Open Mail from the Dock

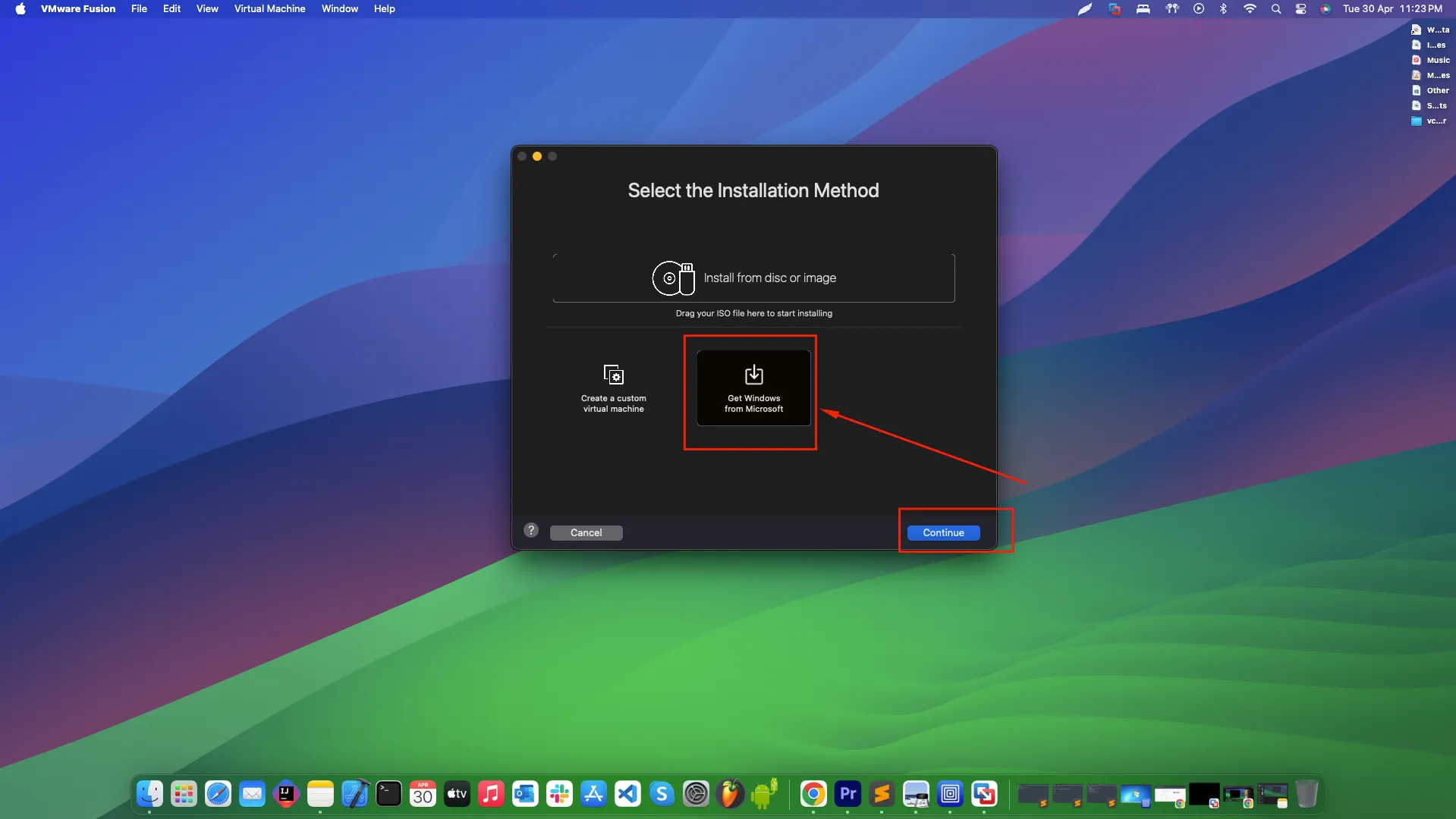(x=252, y=794)
